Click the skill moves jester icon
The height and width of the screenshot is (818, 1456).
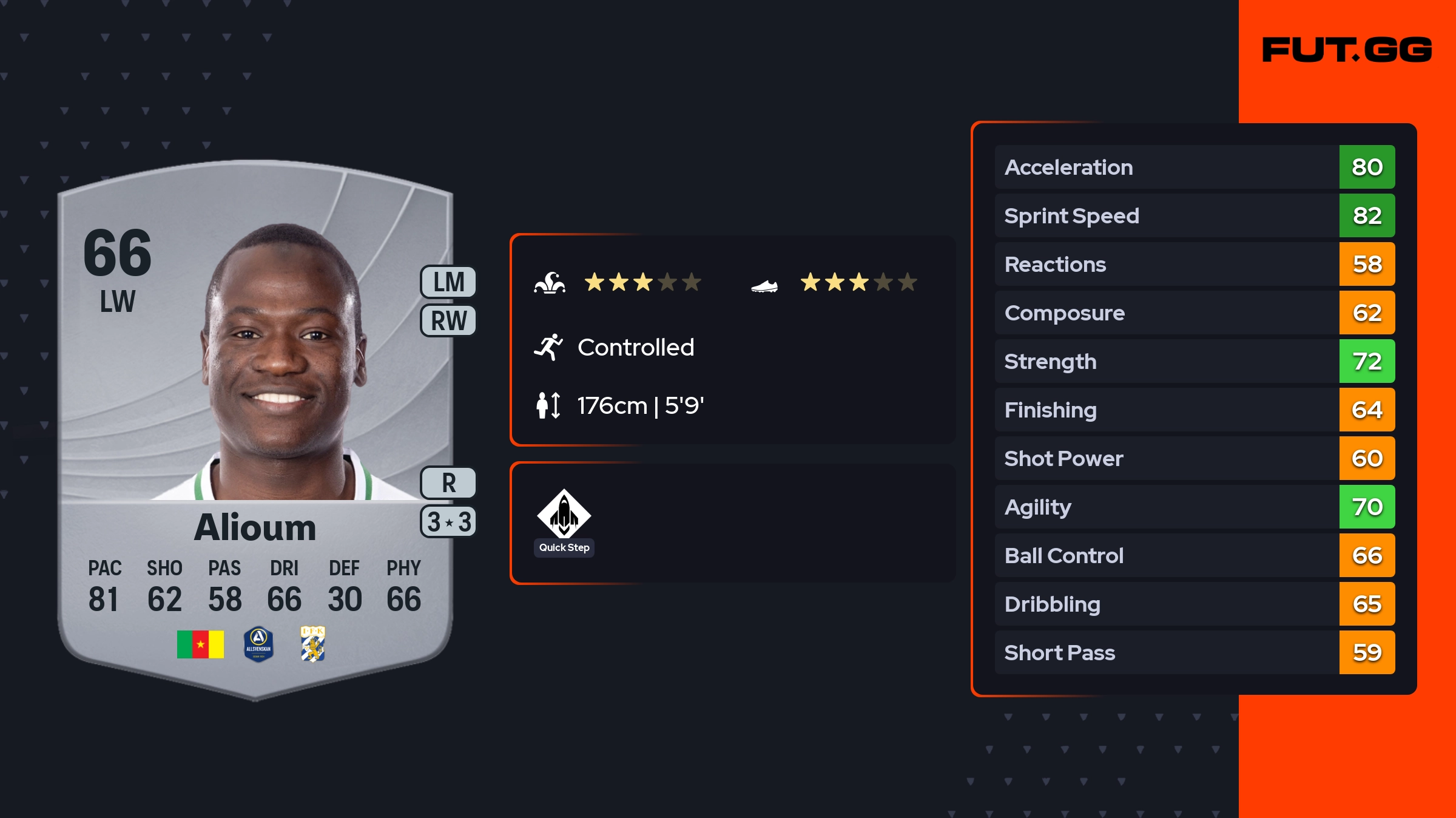pos(550,283)
